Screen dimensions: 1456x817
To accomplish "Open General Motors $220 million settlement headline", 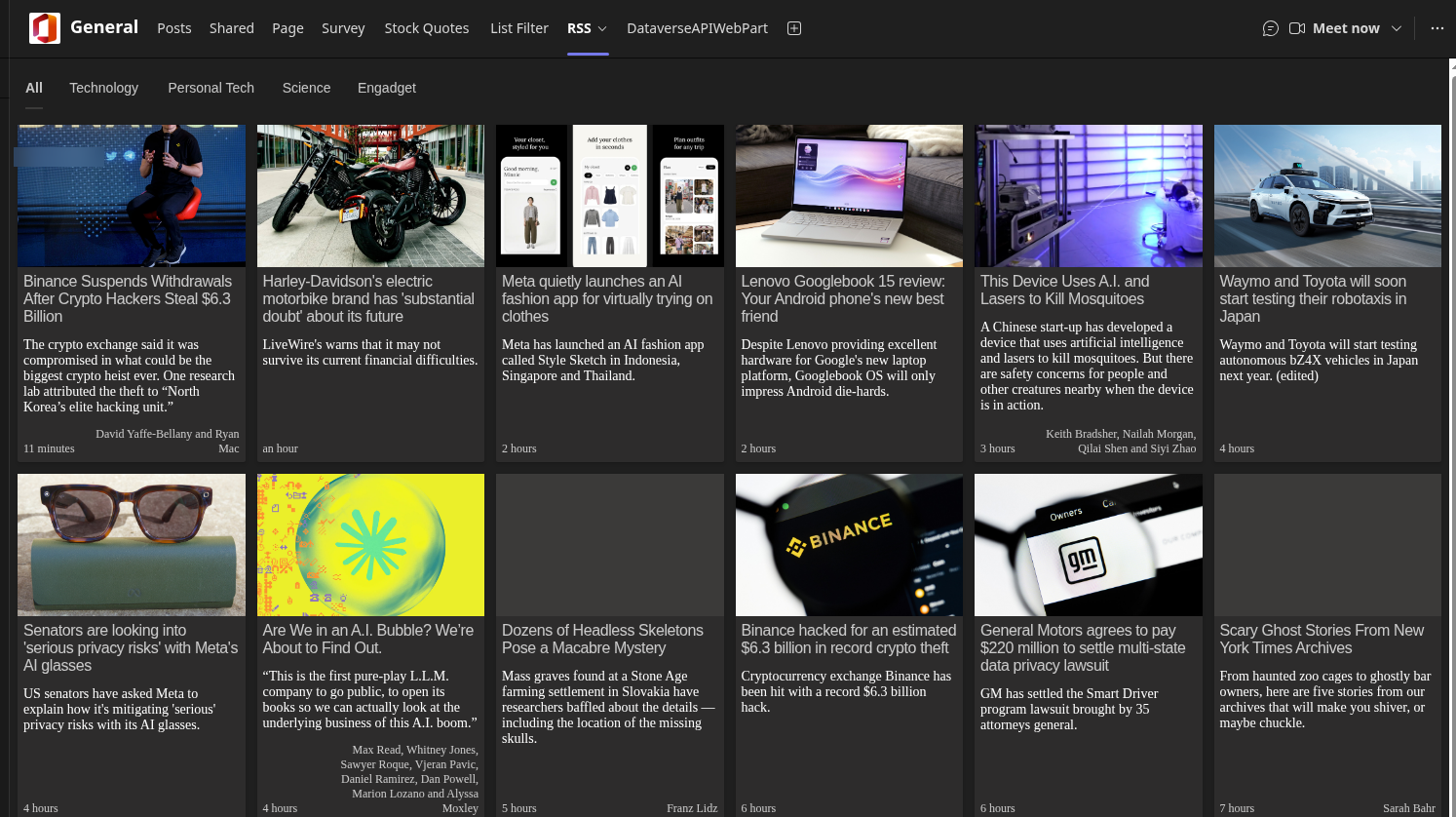I will point(1083,647).
